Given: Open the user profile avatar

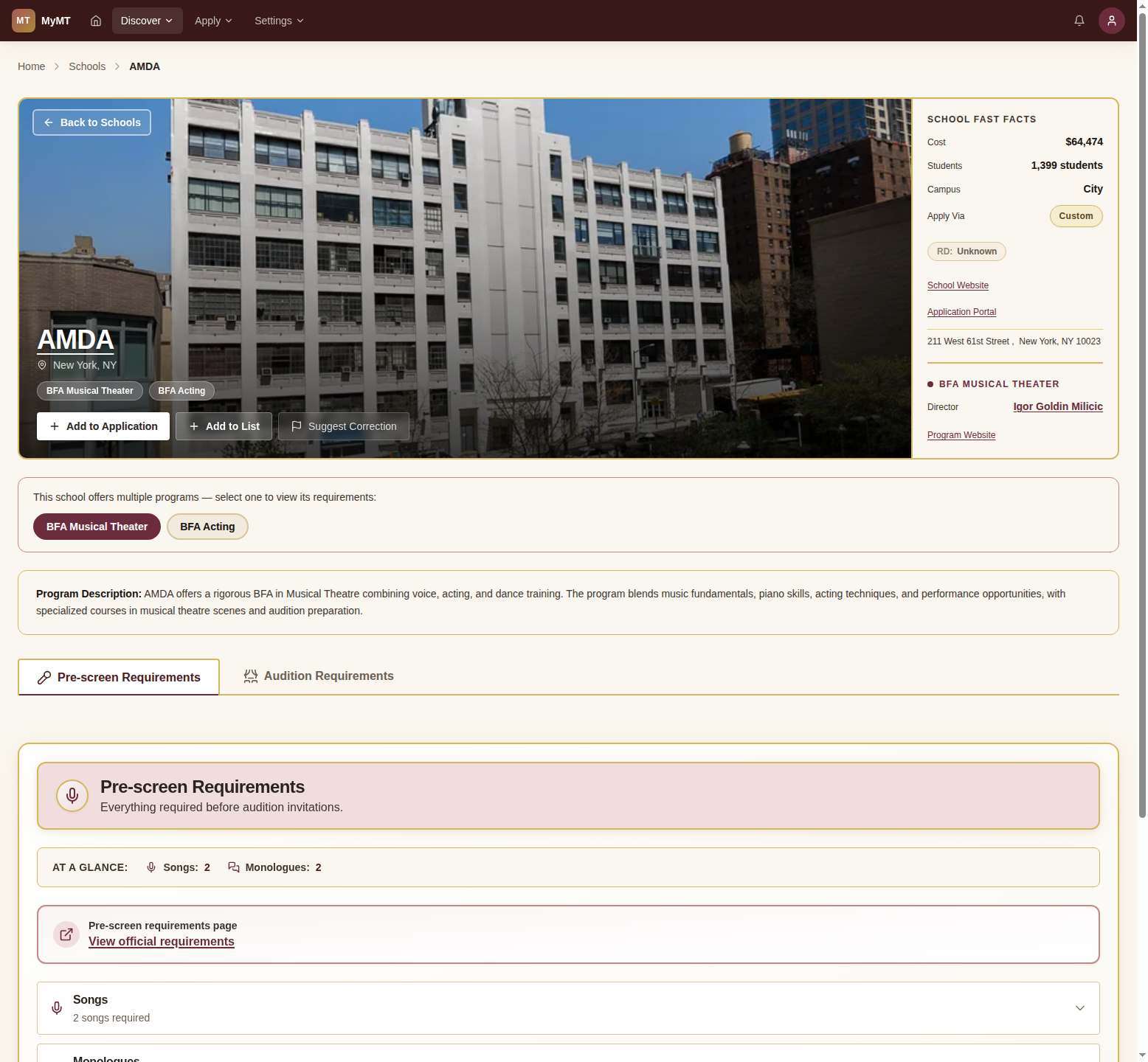Looking at the screenshot, I should click(1111, 21).
